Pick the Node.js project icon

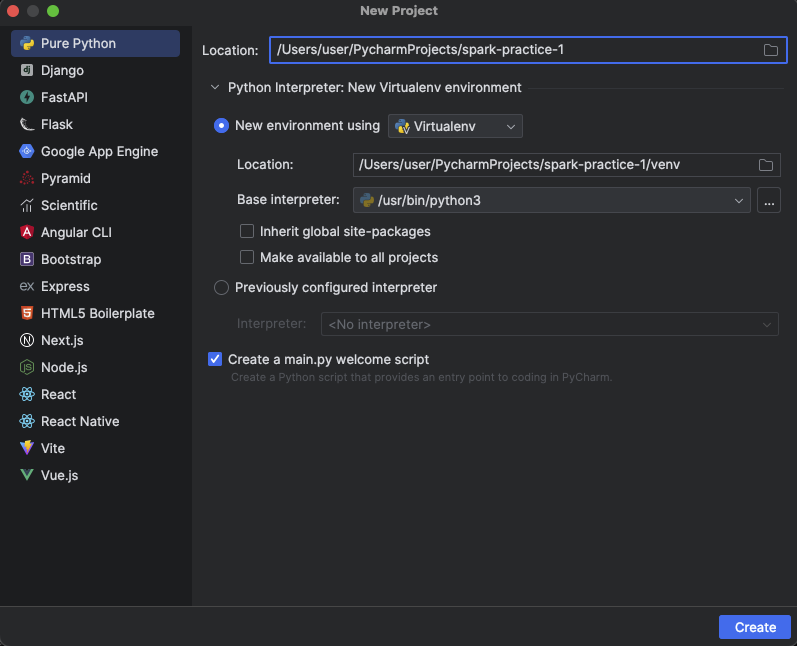tap(26, 367)
